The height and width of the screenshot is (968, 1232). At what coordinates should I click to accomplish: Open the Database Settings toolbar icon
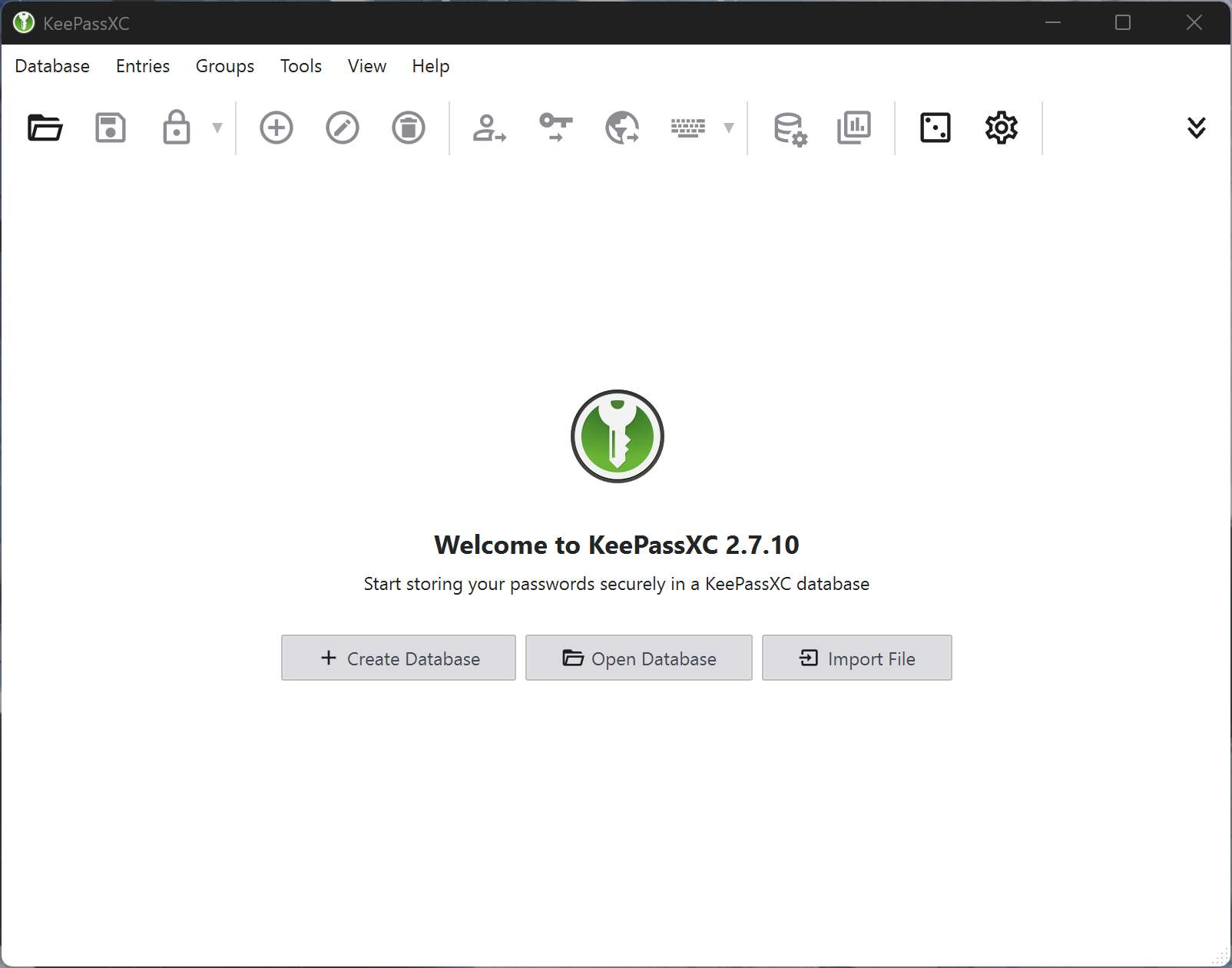tap(790, 128)
